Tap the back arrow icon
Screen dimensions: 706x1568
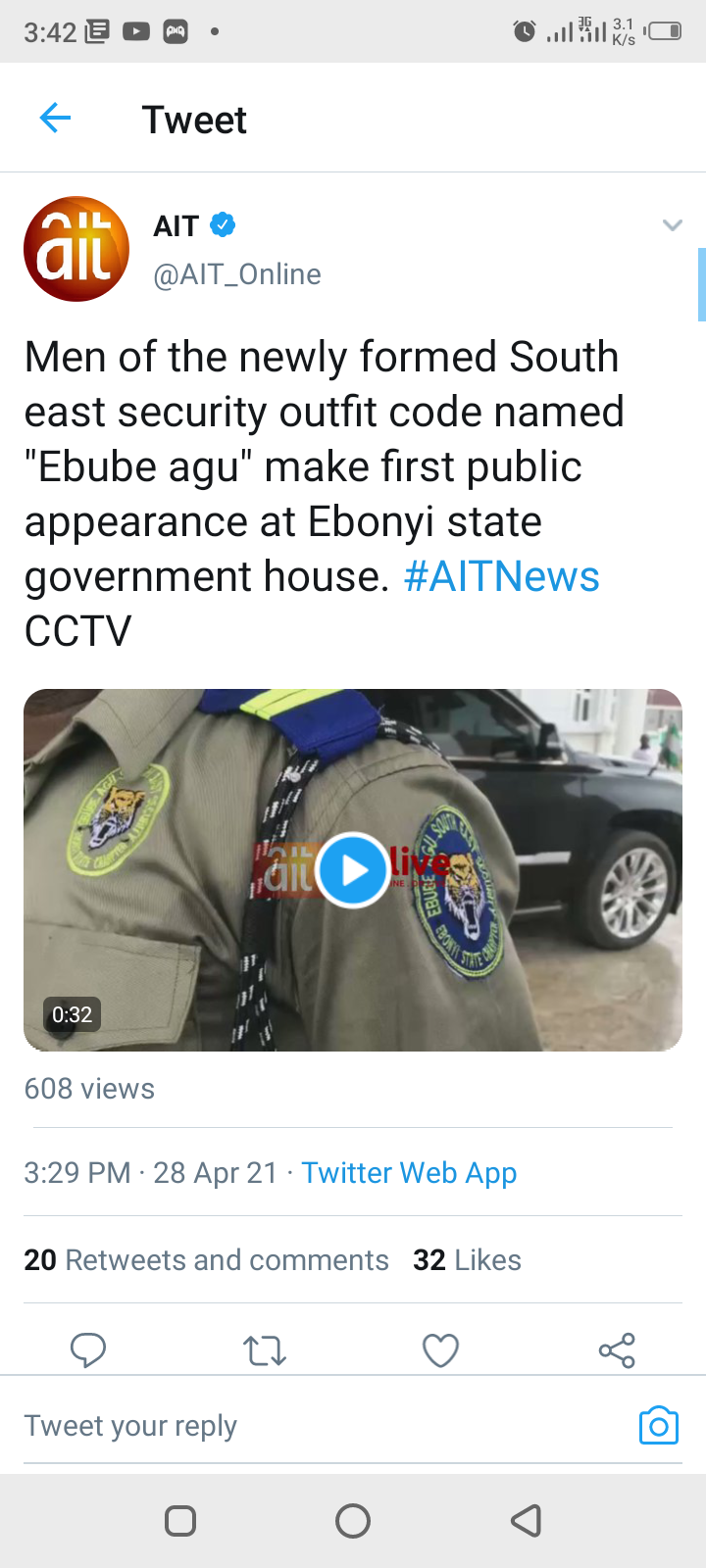coord(55,119)
